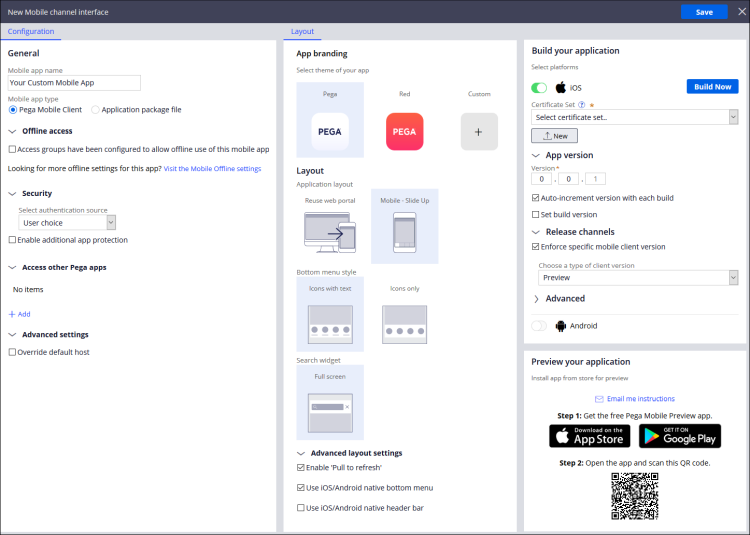Click the Custom theme plus icon
The image size is (750, 535).
click(x=479, y=131)
